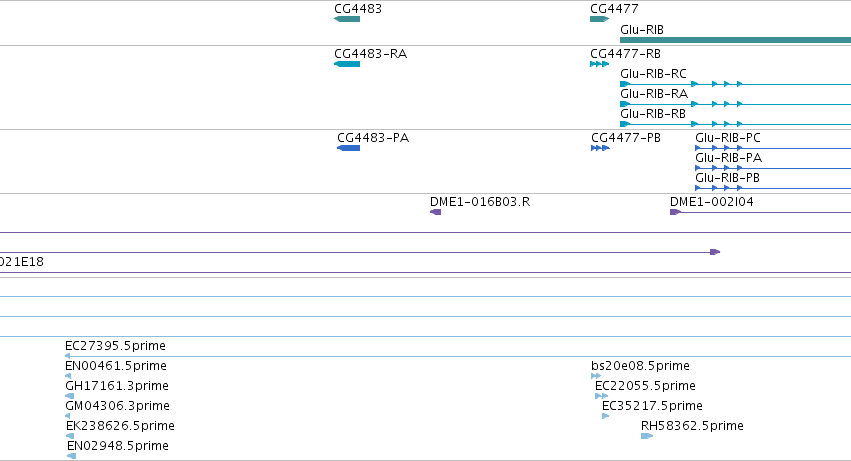The image size is (851, 461).
Task: Click the Glu-RIB-RA transcript glyph line
Action: 735,104
